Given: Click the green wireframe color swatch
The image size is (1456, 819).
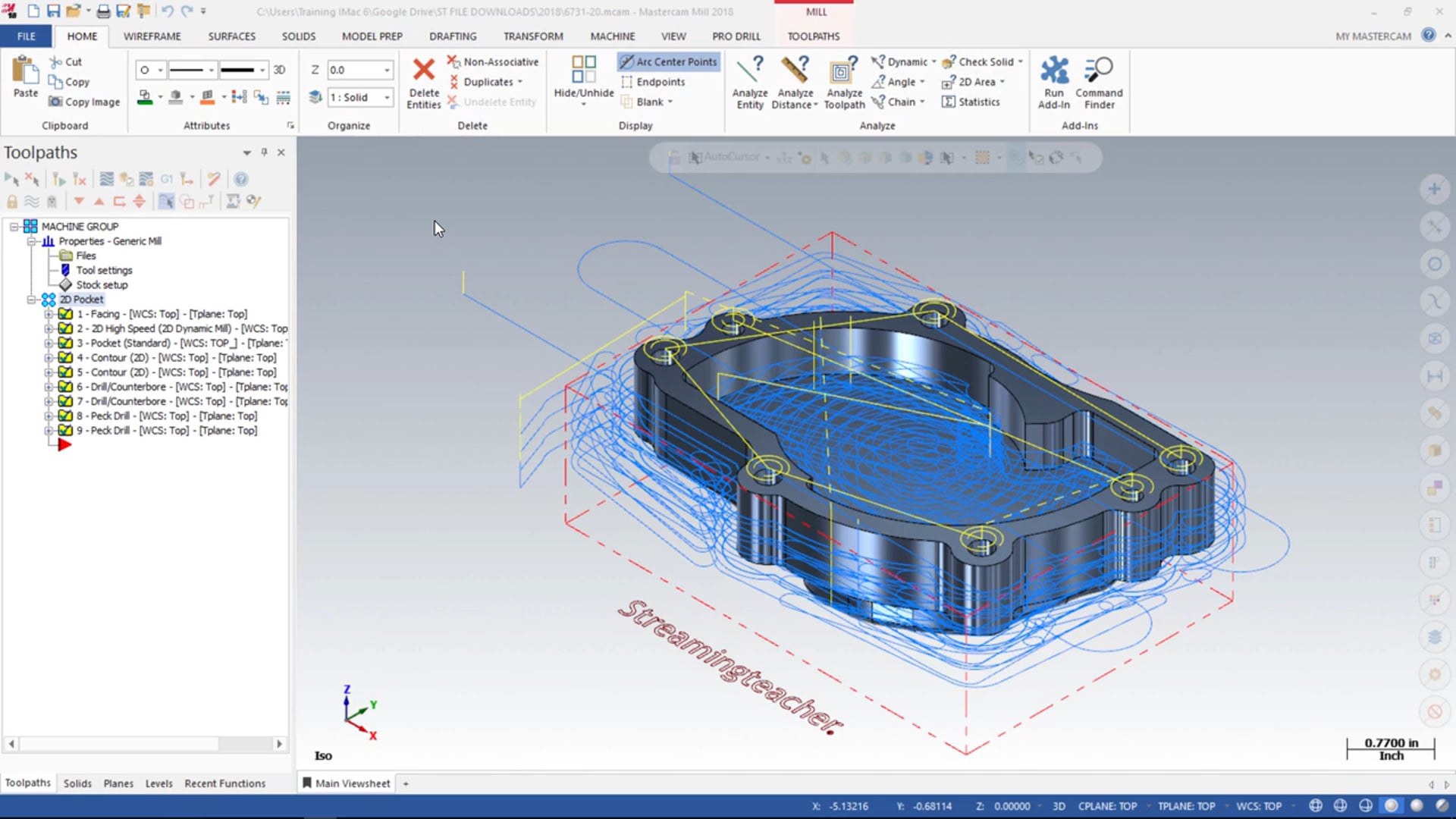Looking at the screenshot, I should (x=144, y=97).
